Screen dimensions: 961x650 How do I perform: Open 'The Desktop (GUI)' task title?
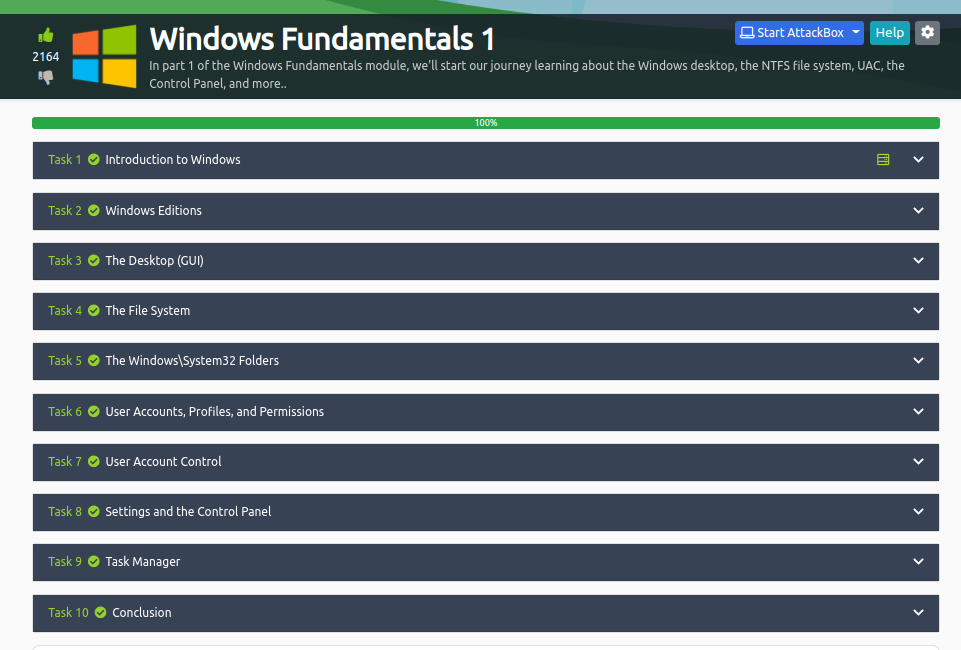[154, 261]
